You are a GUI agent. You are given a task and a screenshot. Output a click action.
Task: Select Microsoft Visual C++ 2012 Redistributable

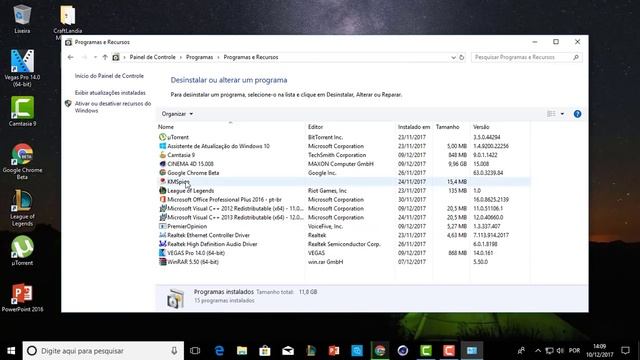344,209
